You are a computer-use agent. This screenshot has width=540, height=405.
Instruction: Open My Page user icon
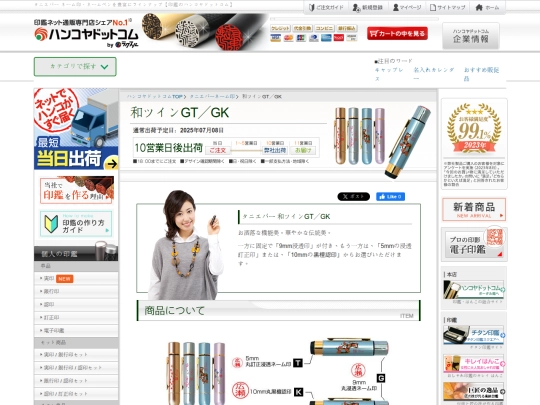[x=396, y=7]
